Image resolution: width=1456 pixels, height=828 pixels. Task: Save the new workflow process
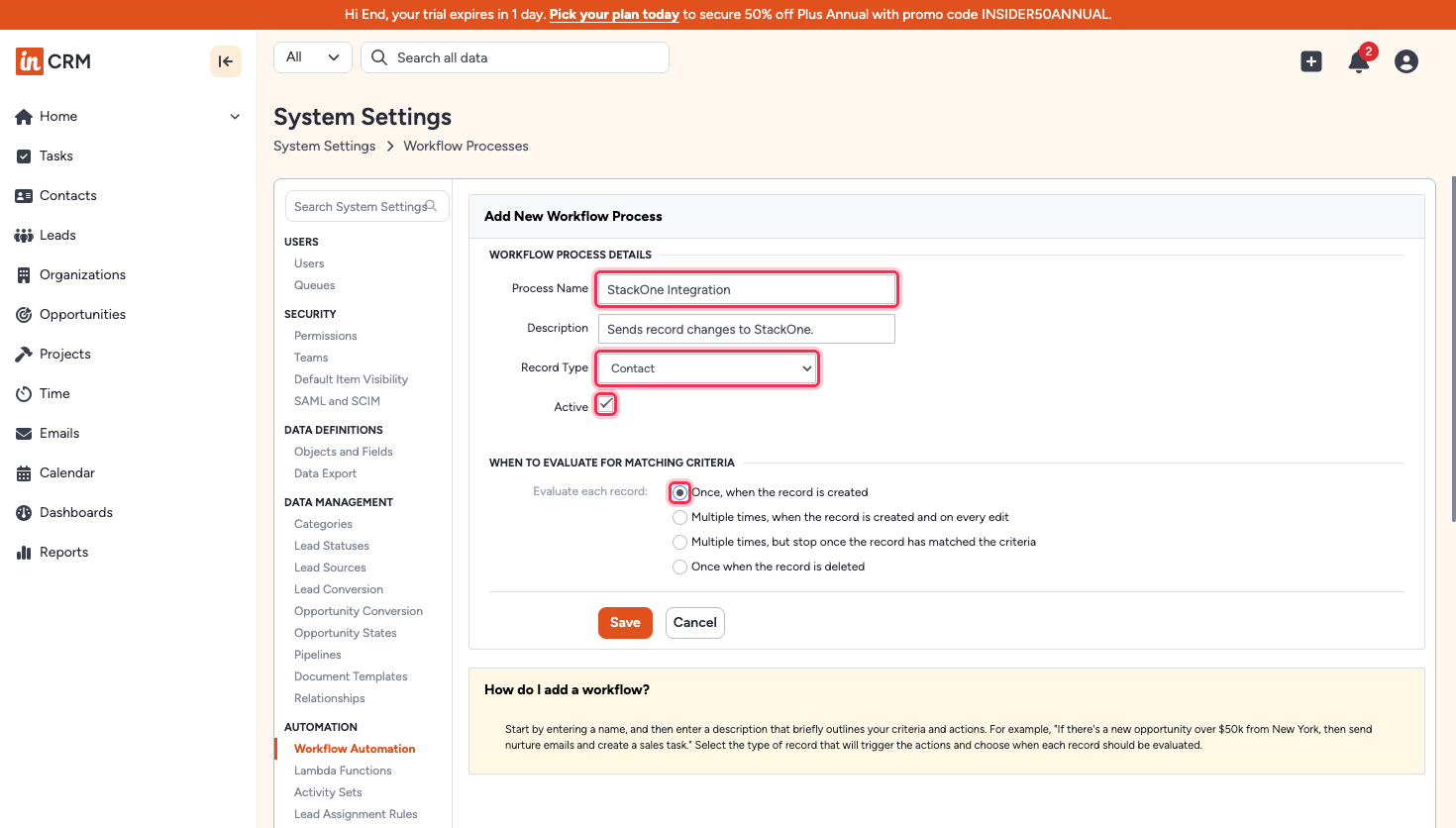click(625, 623)
